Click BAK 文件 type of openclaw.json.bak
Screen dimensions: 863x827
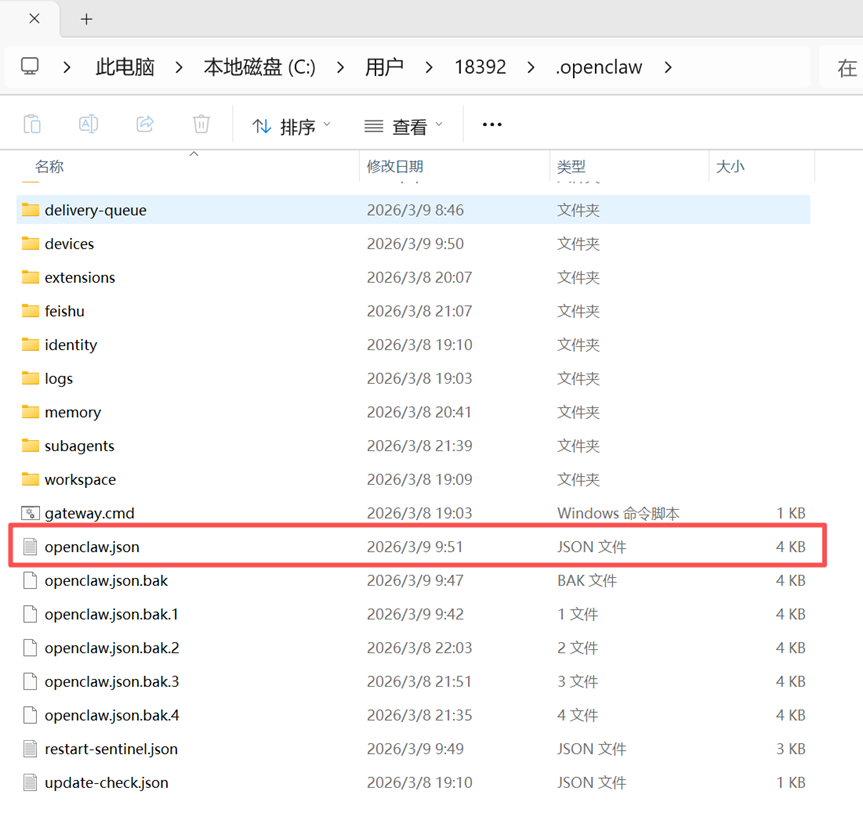pos(587,580)
